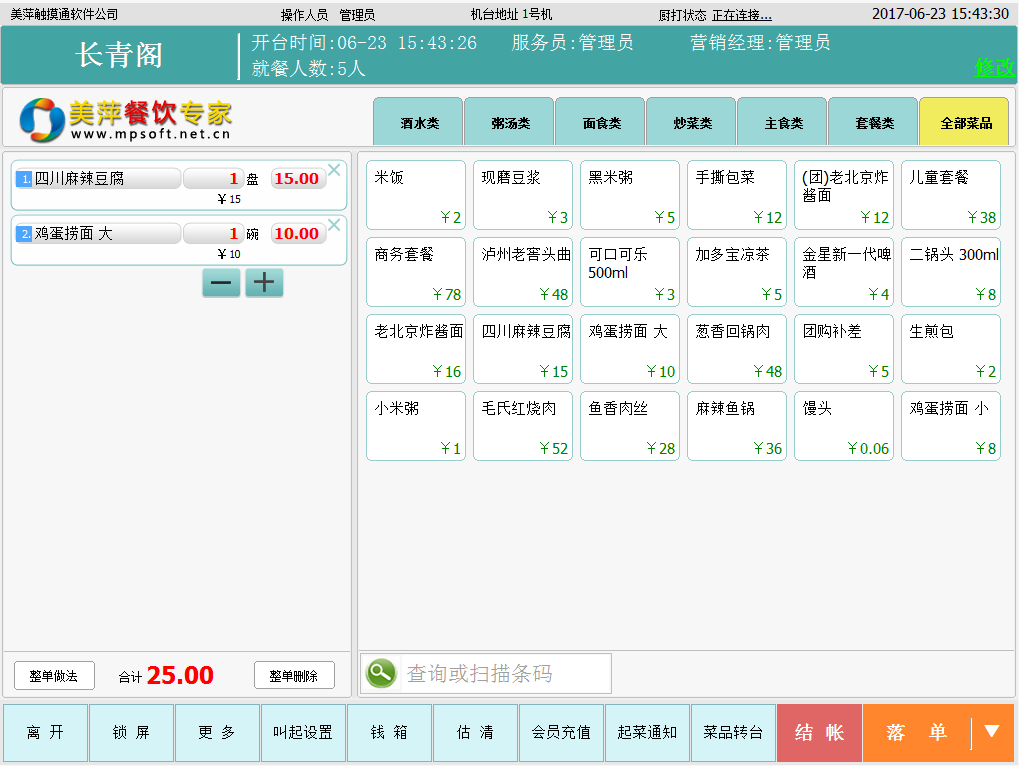Click the 美萍餐饮专家 logo
The height and width of the screenshot is (766, 1019).
126,120
